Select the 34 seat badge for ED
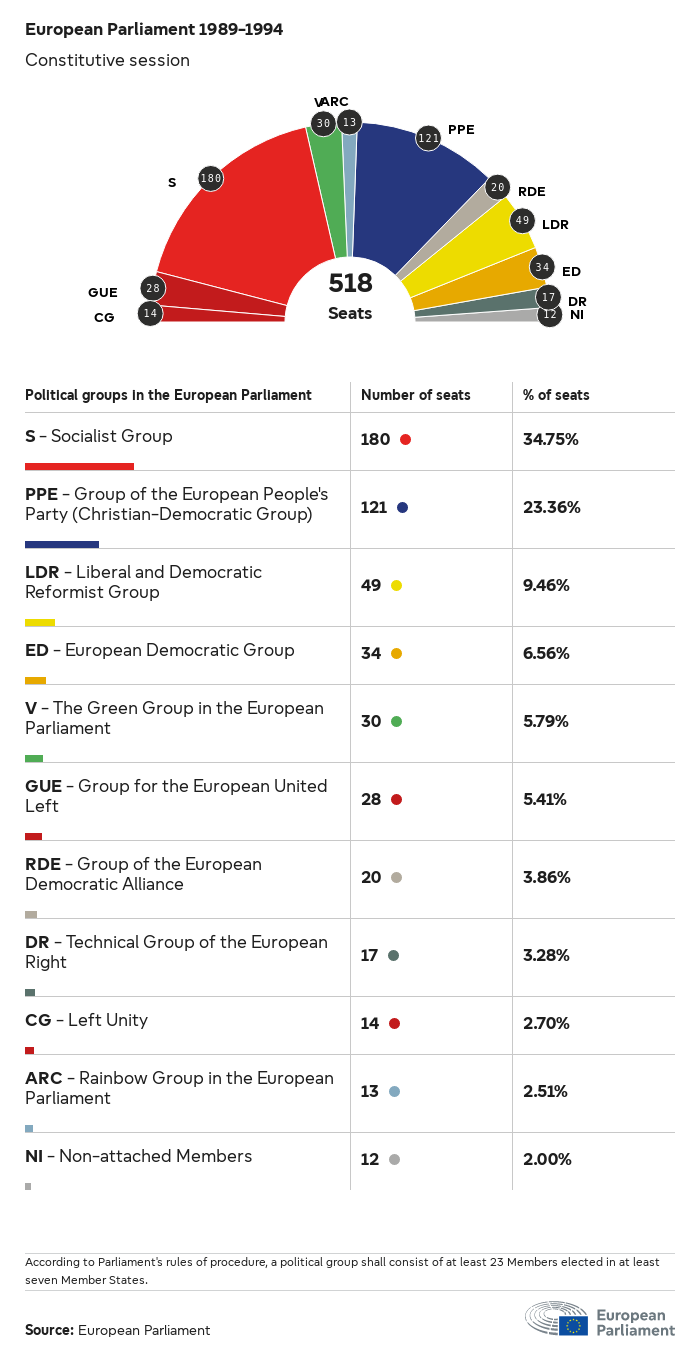The width and height of the screenshot is (700, 1356). 542,267
